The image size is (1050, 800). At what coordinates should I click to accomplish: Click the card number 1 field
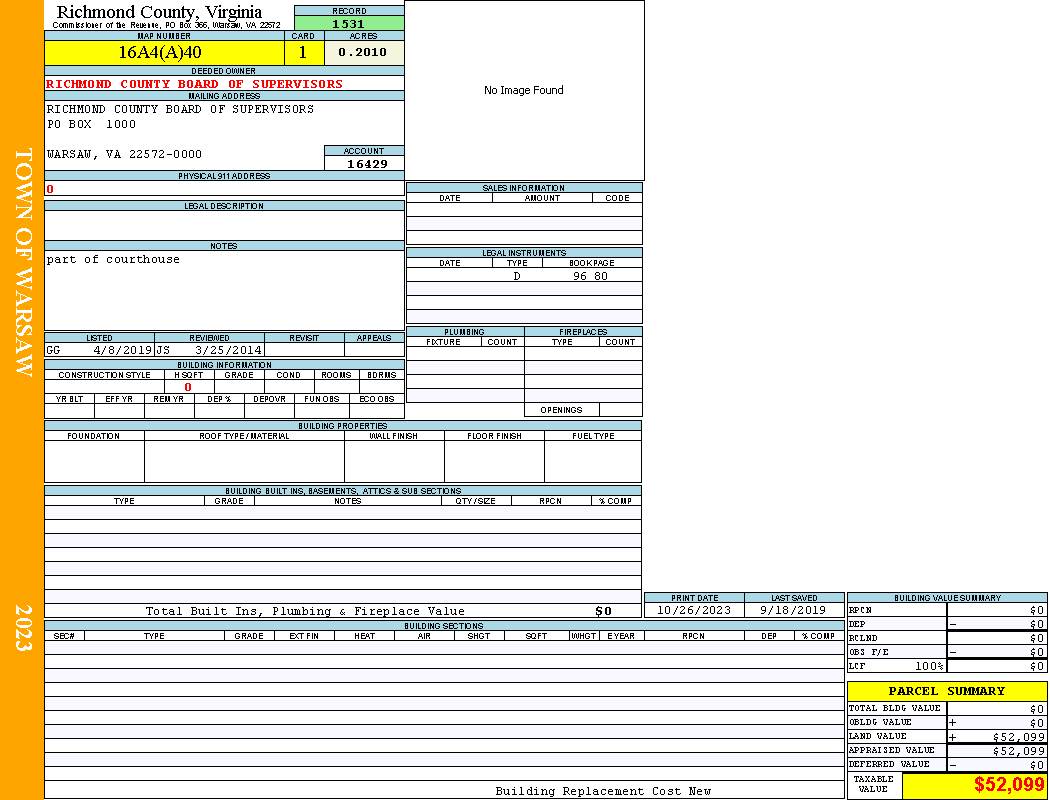[x=303, y=52]
